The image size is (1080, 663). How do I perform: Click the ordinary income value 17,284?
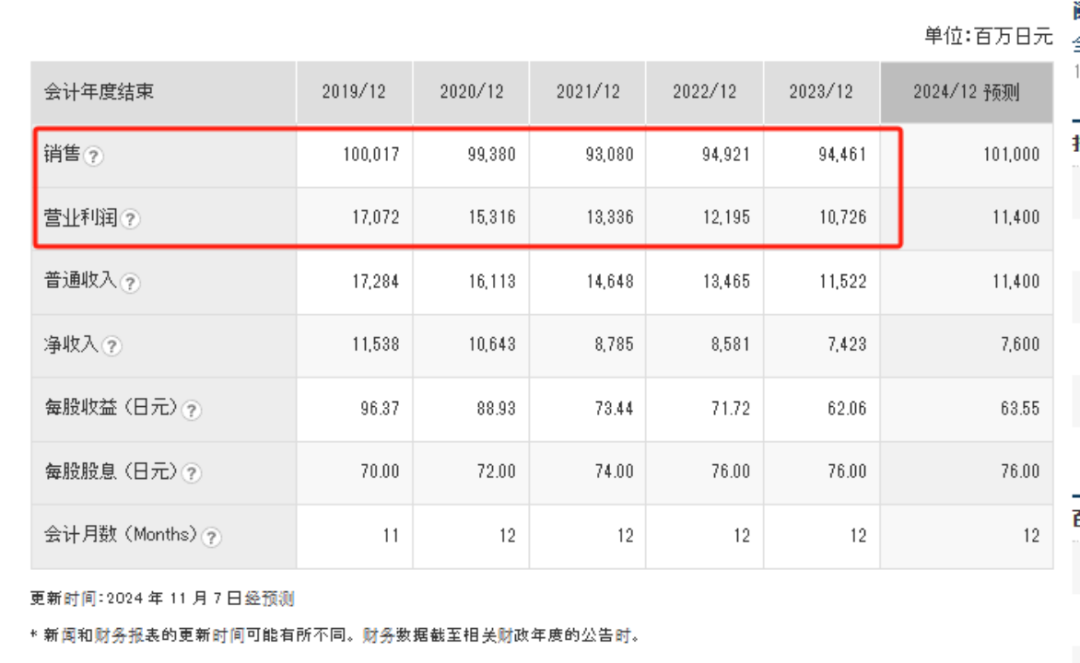coord(375,282)
